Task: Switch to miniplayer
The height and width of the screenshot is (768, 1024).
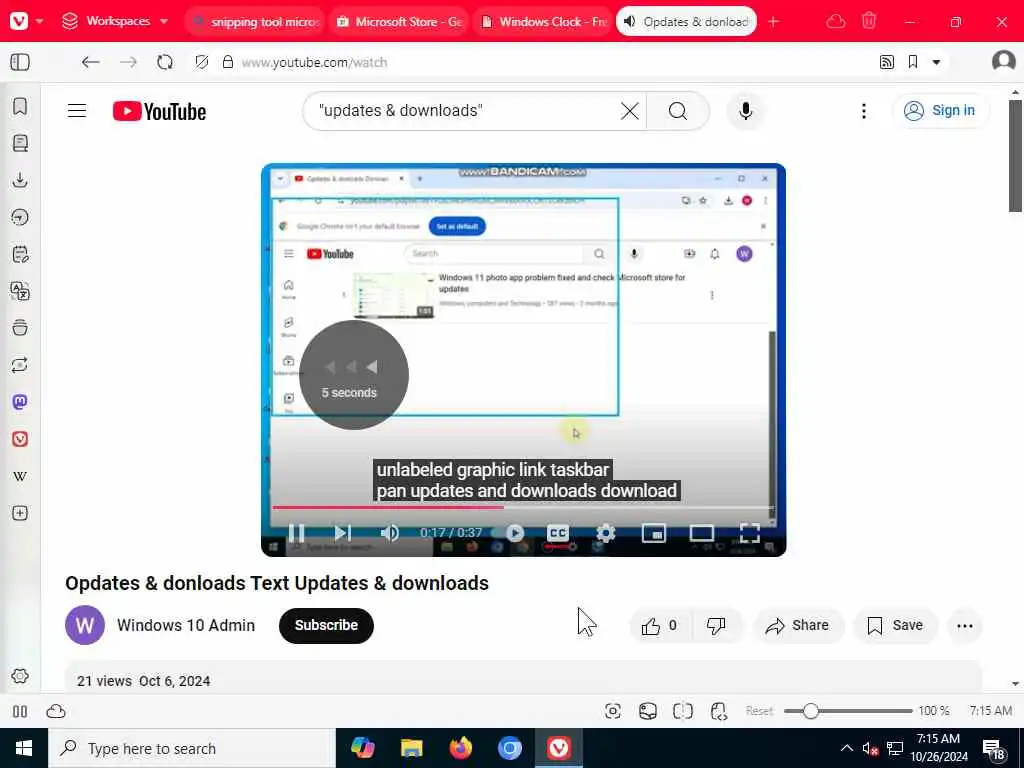Action: pyautogui.click(x=654, y=533)
